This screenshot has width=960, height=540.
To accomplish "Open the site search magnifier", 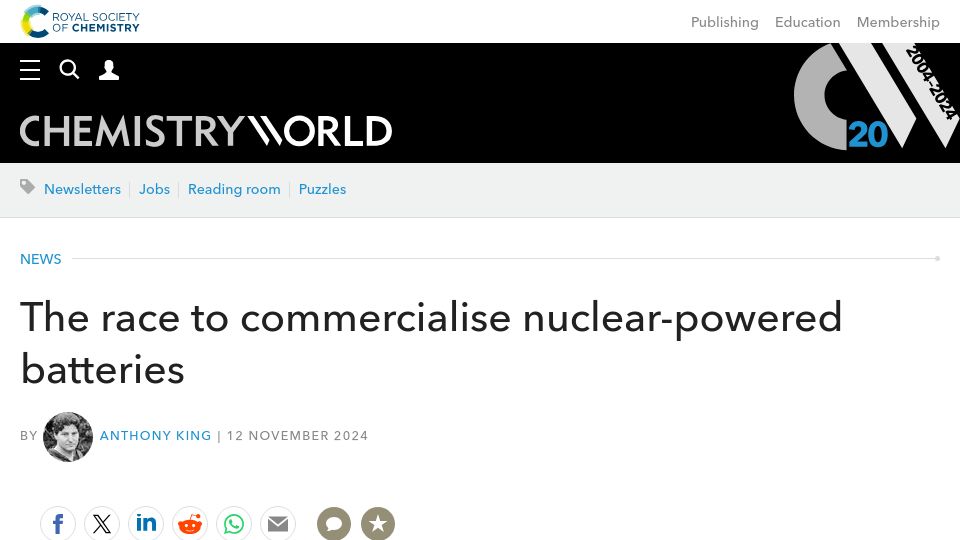I will tap(69, 70).
